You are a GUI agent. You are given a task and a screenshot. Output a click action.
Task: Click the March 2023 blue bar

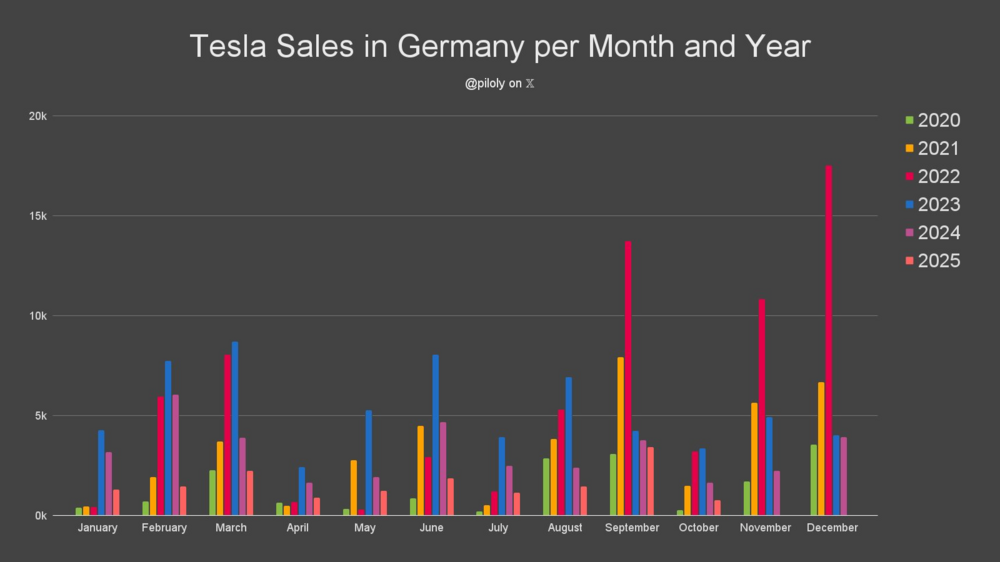click(x=235, y=428)
